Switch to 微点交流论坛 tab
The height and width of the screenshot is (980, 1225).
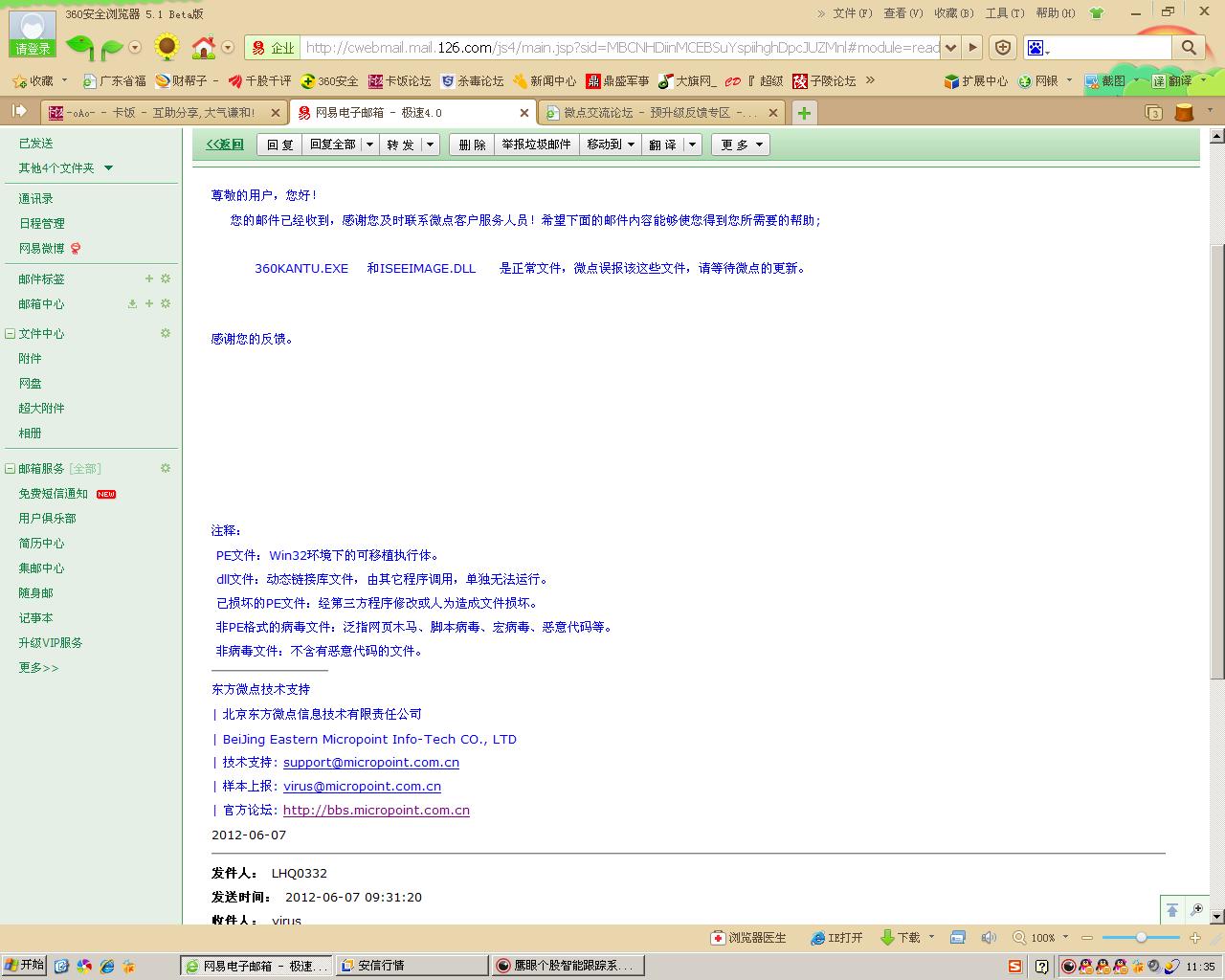(660, 113)
